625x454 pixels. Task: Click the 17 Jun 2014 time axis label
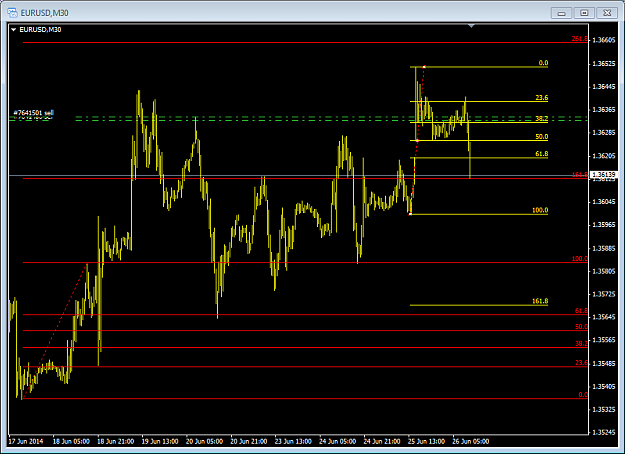[26, 441]
